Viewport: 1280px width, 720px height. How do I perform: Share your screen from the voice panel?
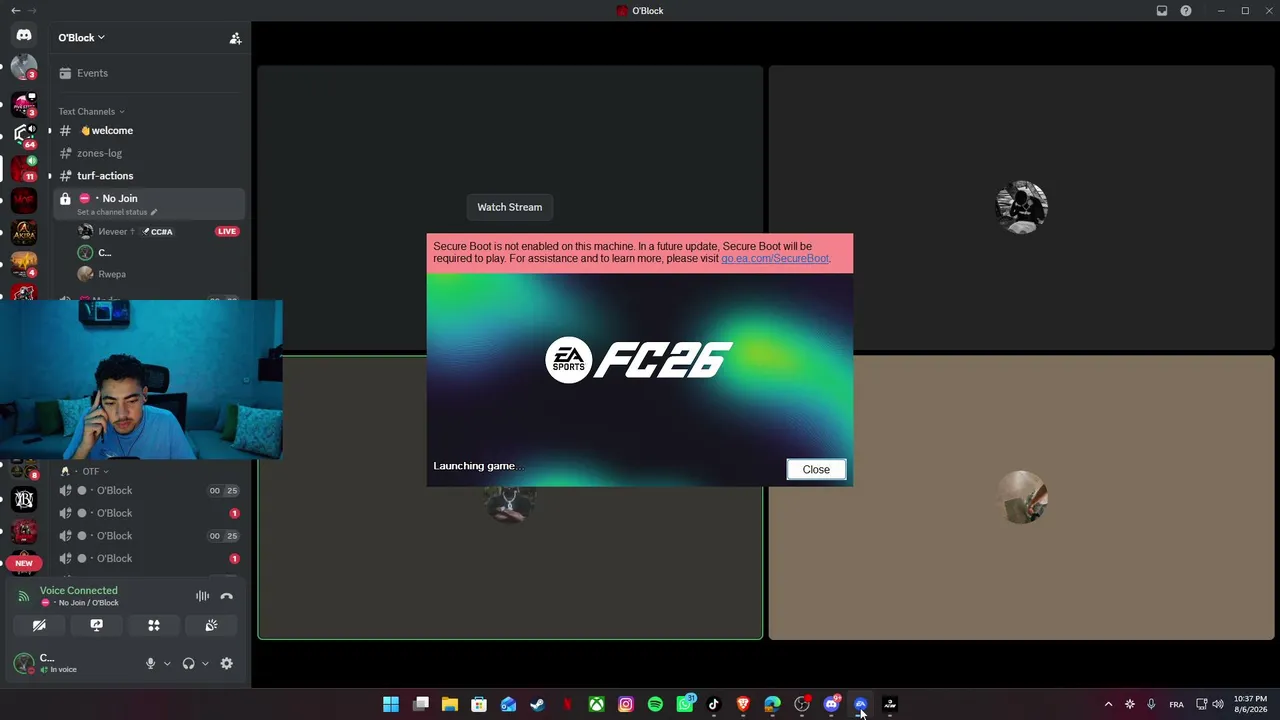point(96,625)
